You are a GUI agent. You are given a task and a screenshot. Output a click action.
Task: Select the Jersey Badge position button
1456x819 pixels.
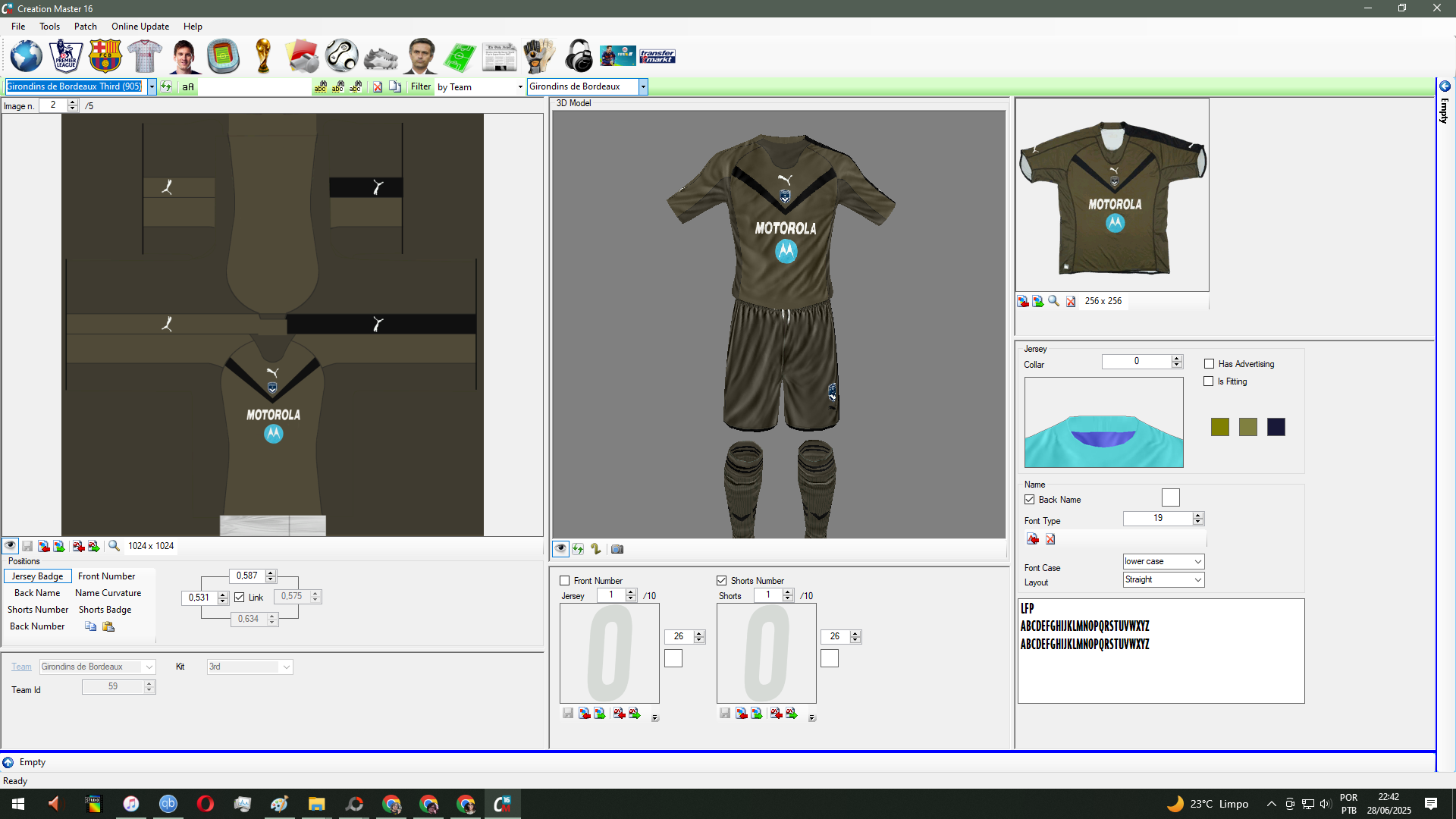(37, 576)
